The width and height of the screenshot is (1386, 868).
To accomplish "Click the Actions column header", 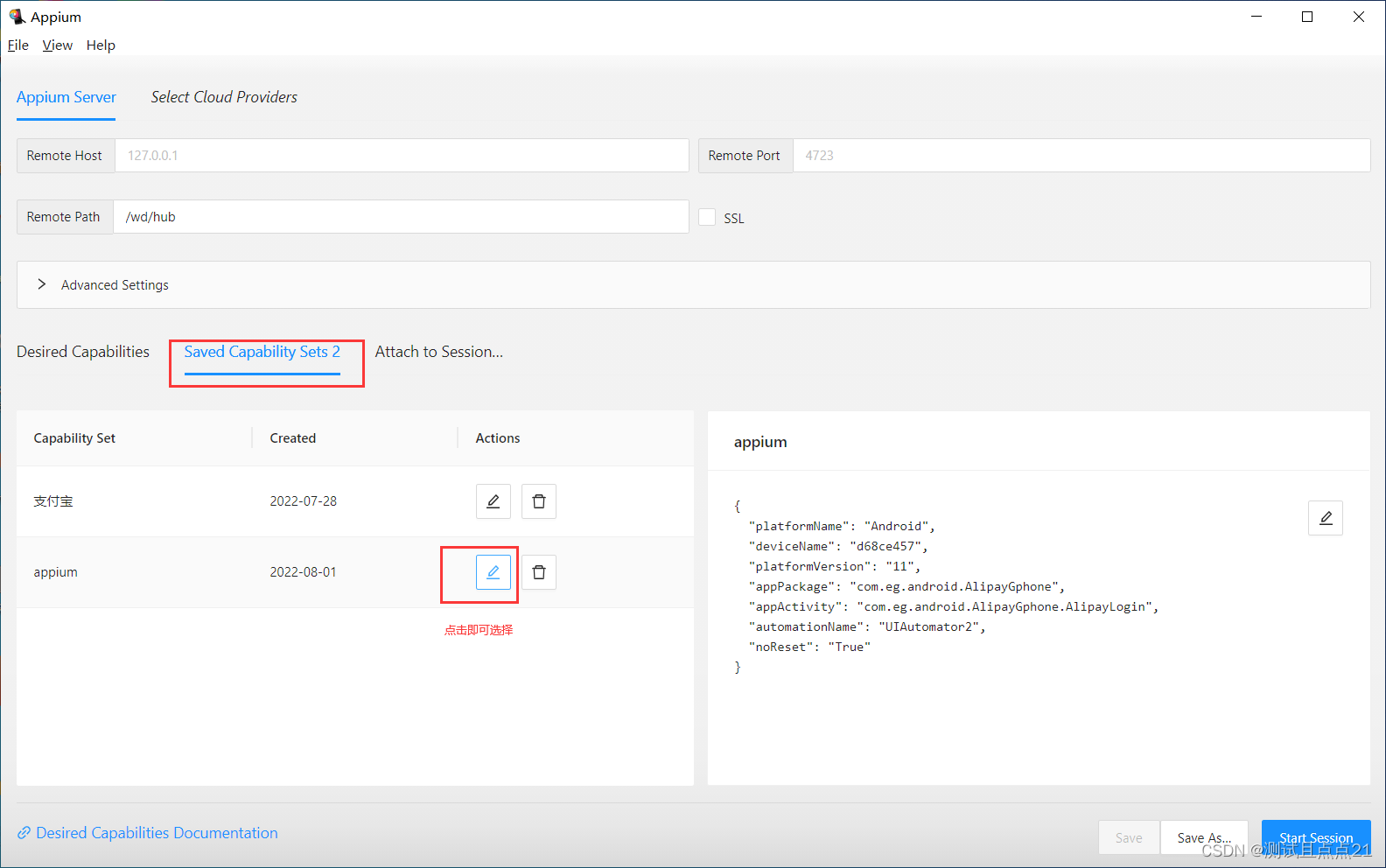I will [x=498, y=438].
